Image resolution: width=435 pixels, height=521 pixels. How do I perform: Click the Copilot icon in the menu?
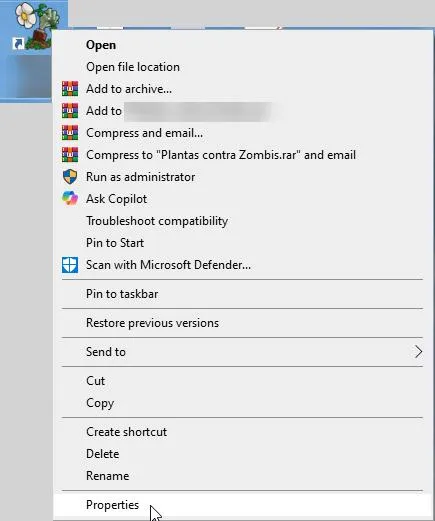(x=70, y=199)
